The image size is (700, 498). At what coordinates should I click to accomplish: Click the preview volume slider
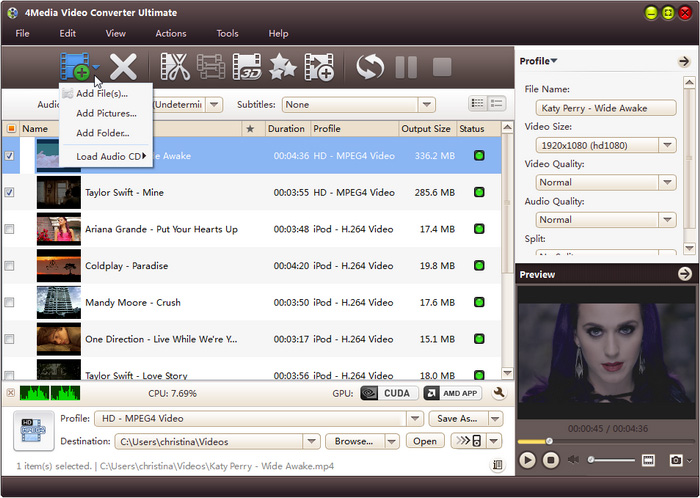[x=612, y=459]
